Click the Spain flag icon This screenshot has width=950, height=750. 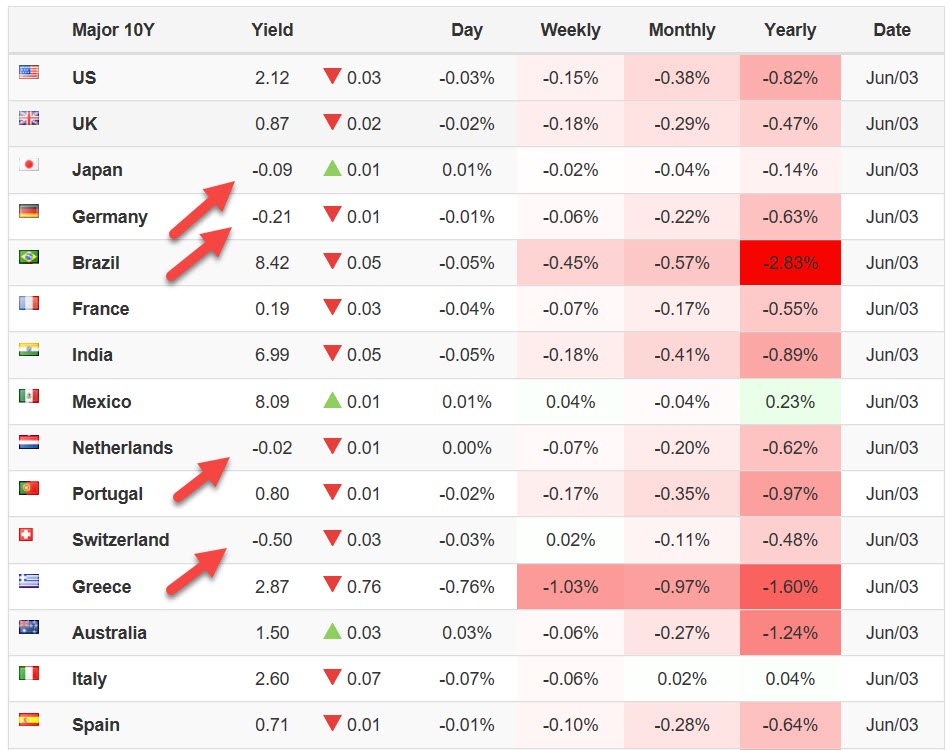coord(29,720)
